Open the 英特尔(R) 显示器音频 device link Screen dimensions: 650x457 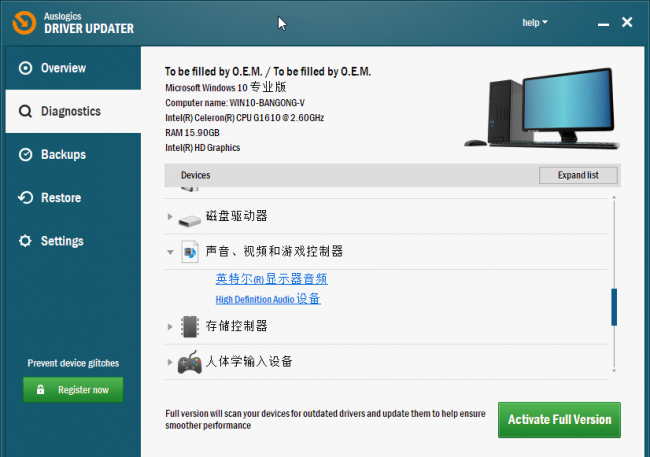click(272, 279)
